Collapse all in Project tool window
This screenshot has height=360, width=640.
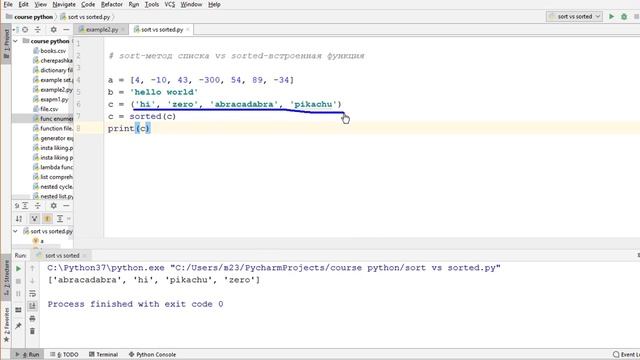38,30
